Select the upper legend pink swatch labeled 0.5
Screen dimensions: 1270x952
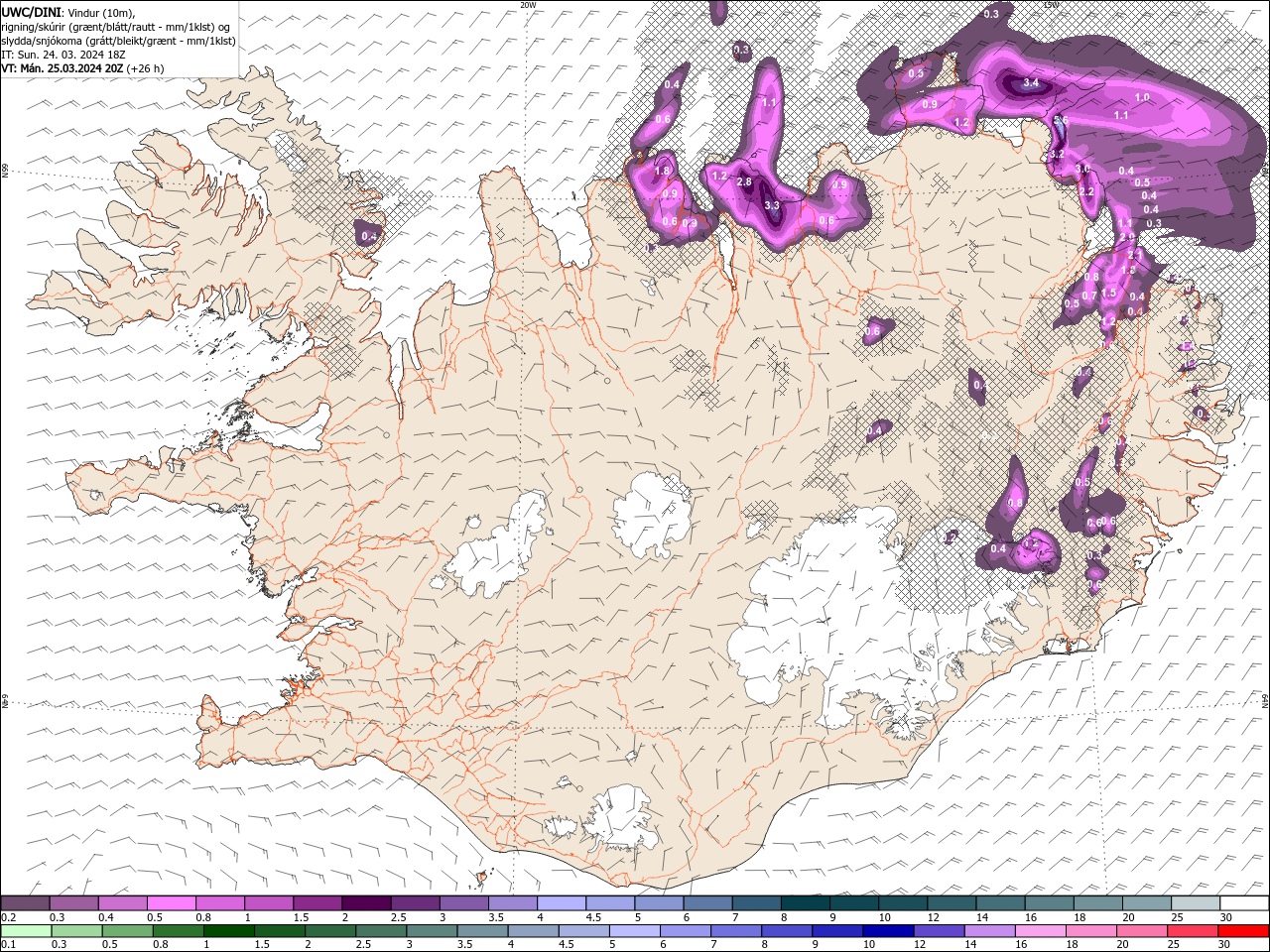pos(171,903)
